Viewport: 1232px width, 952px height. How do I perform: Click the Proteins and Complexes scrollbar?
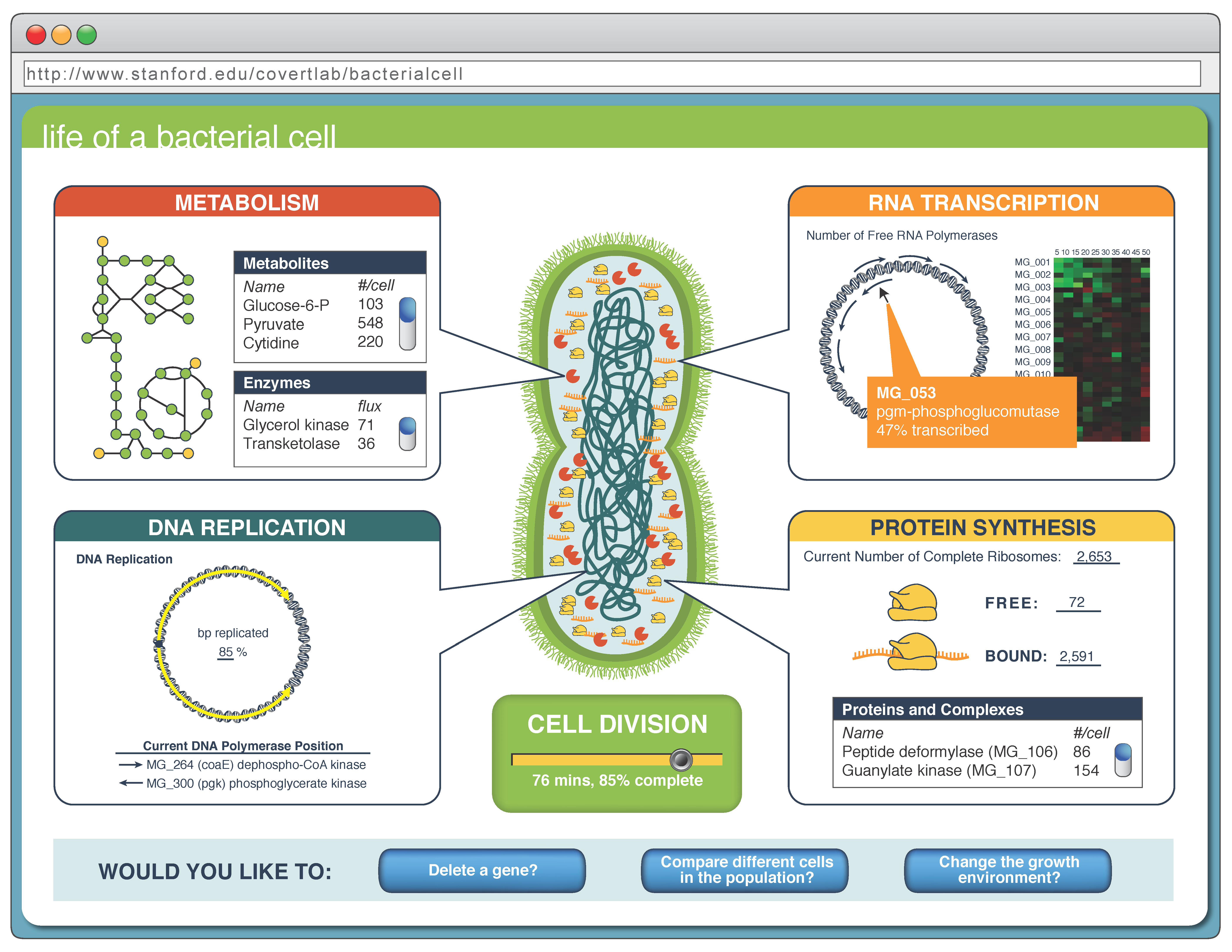pyautogui.click(x=1123, y=760)
